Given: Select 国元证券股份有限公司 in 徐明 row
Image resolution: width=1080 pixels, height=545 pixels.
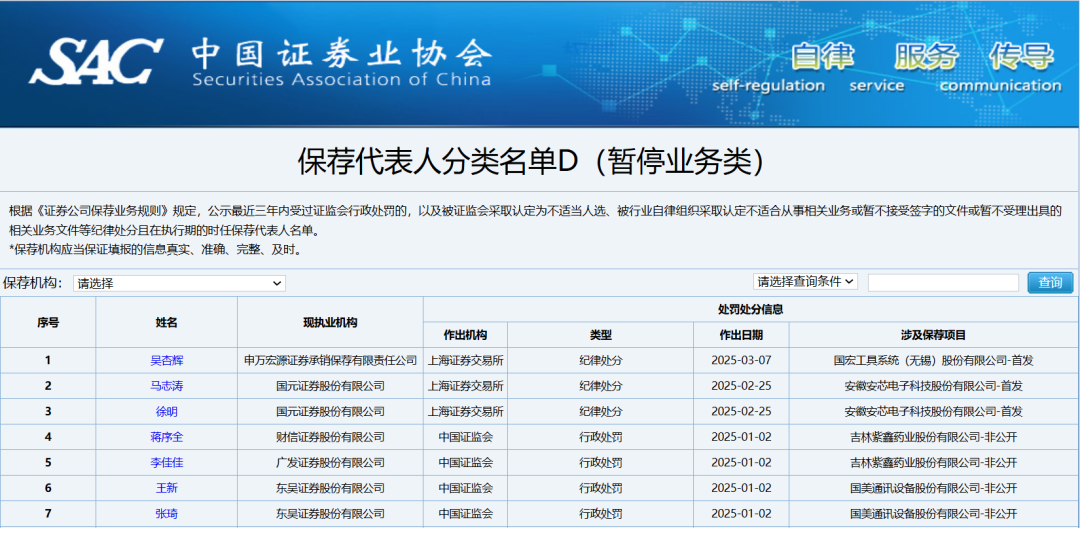Looking at the screenshot, I should (331, 411).
